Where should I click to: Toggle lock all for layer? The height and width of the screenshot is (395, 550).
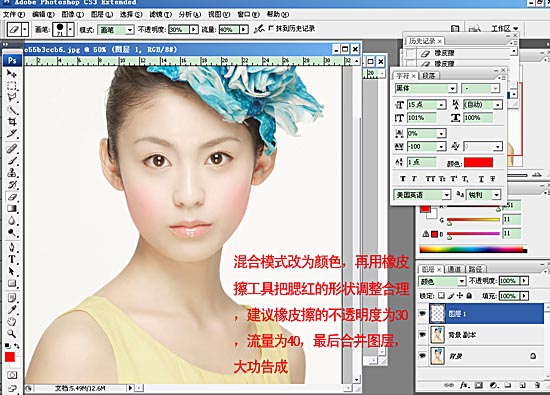tap(469, 296)
